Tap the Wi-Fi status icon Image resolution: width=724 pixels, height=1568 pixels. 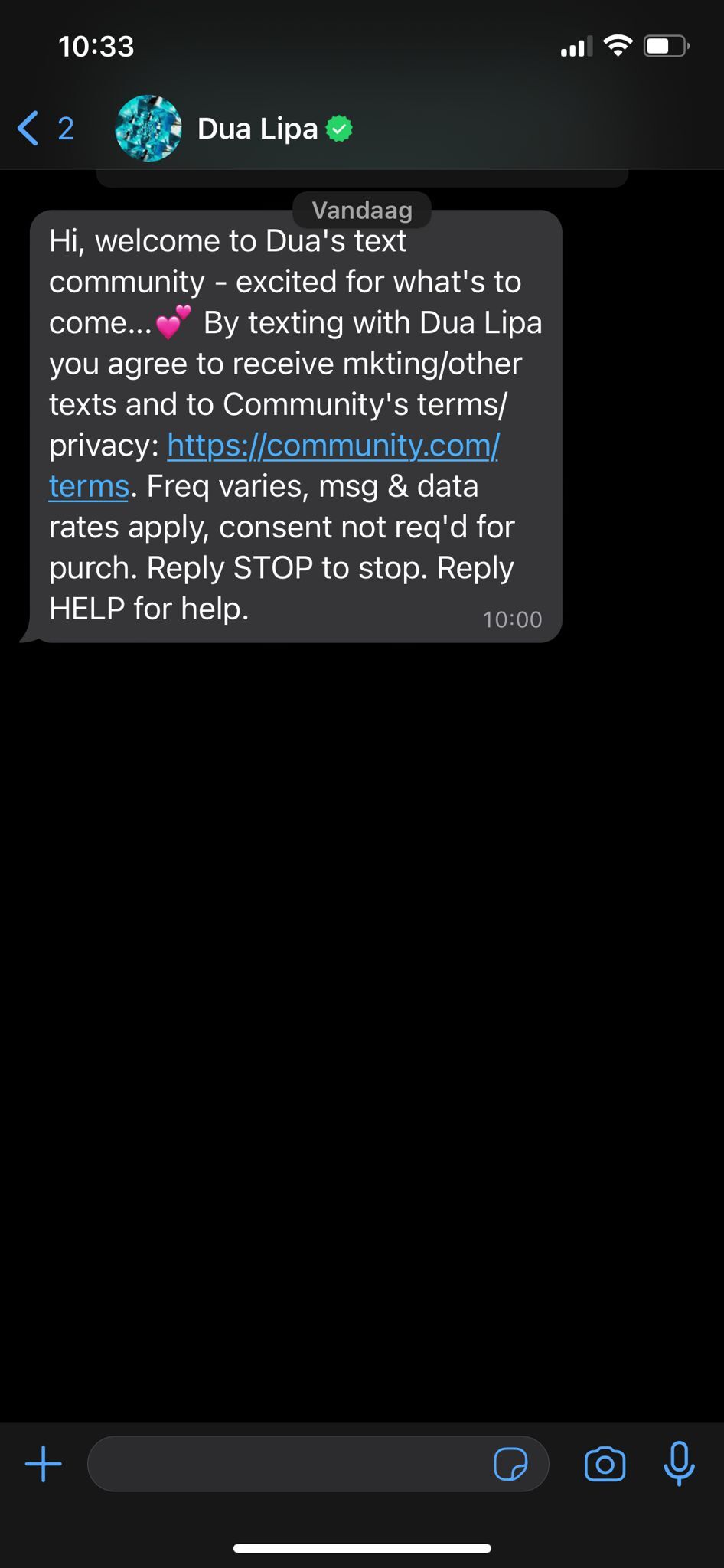618,46
